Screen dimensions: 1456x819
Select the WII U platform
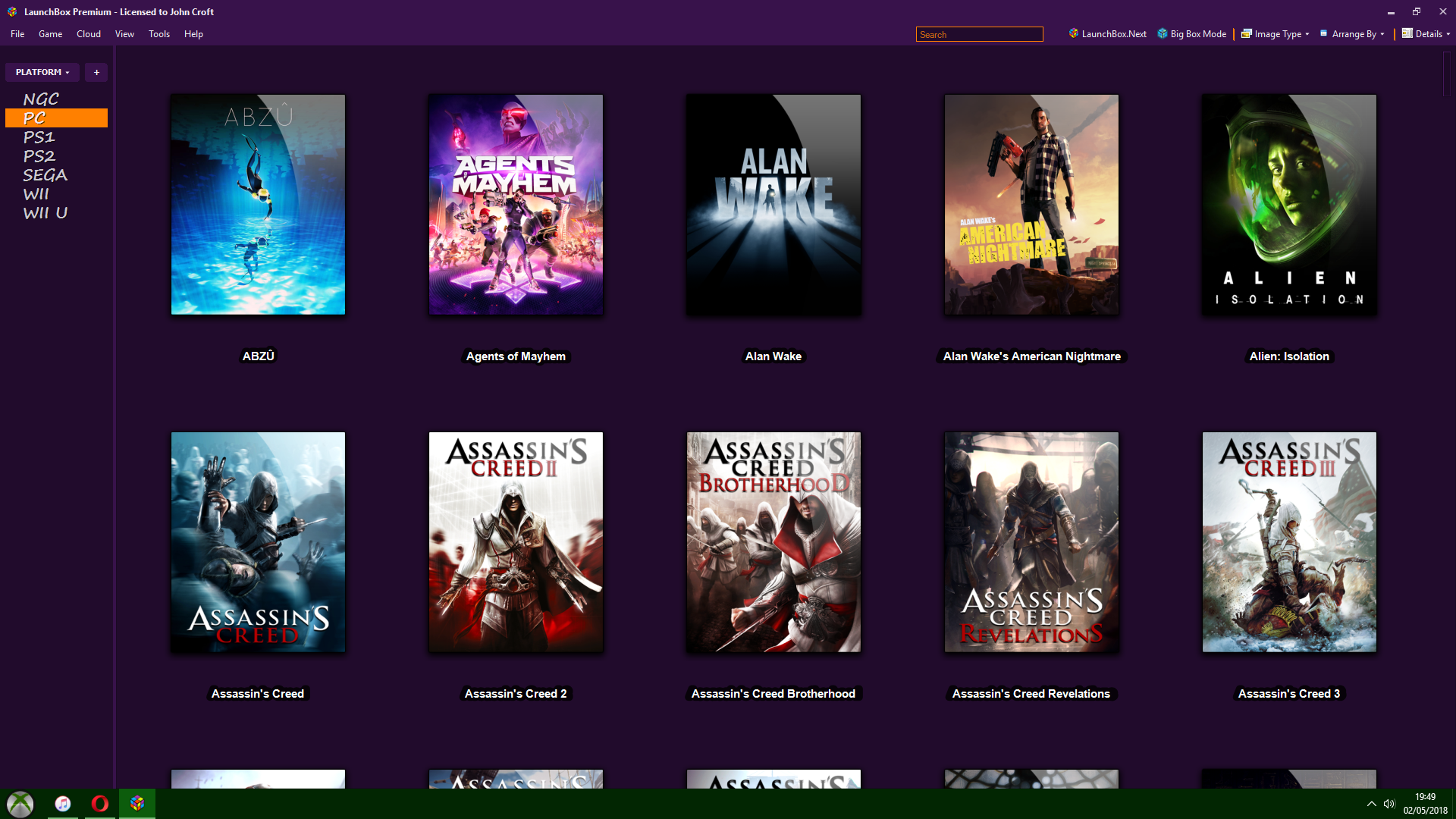tap(56, 213)
